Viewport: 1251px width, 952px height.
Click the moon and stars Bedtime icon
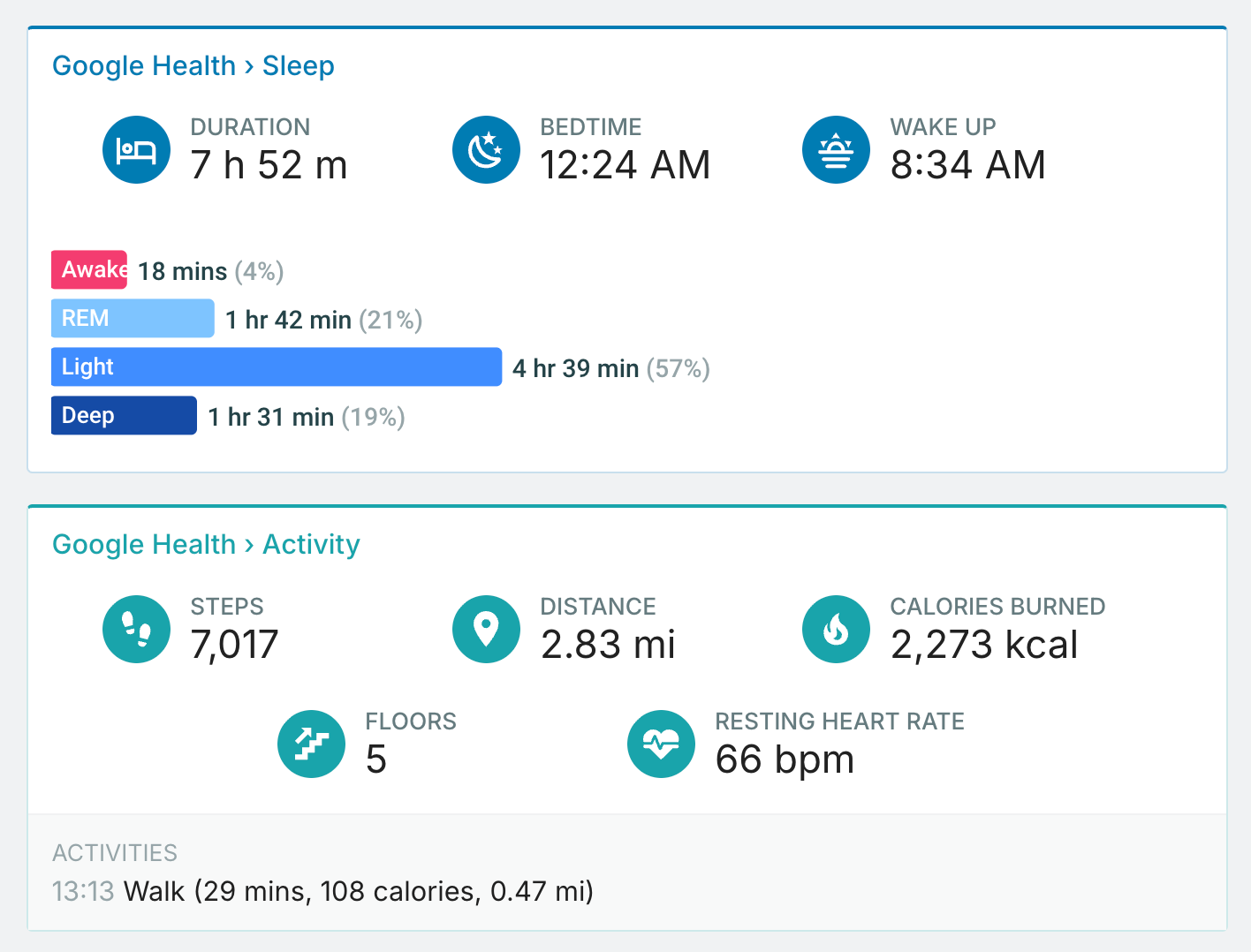pos(486,150)
